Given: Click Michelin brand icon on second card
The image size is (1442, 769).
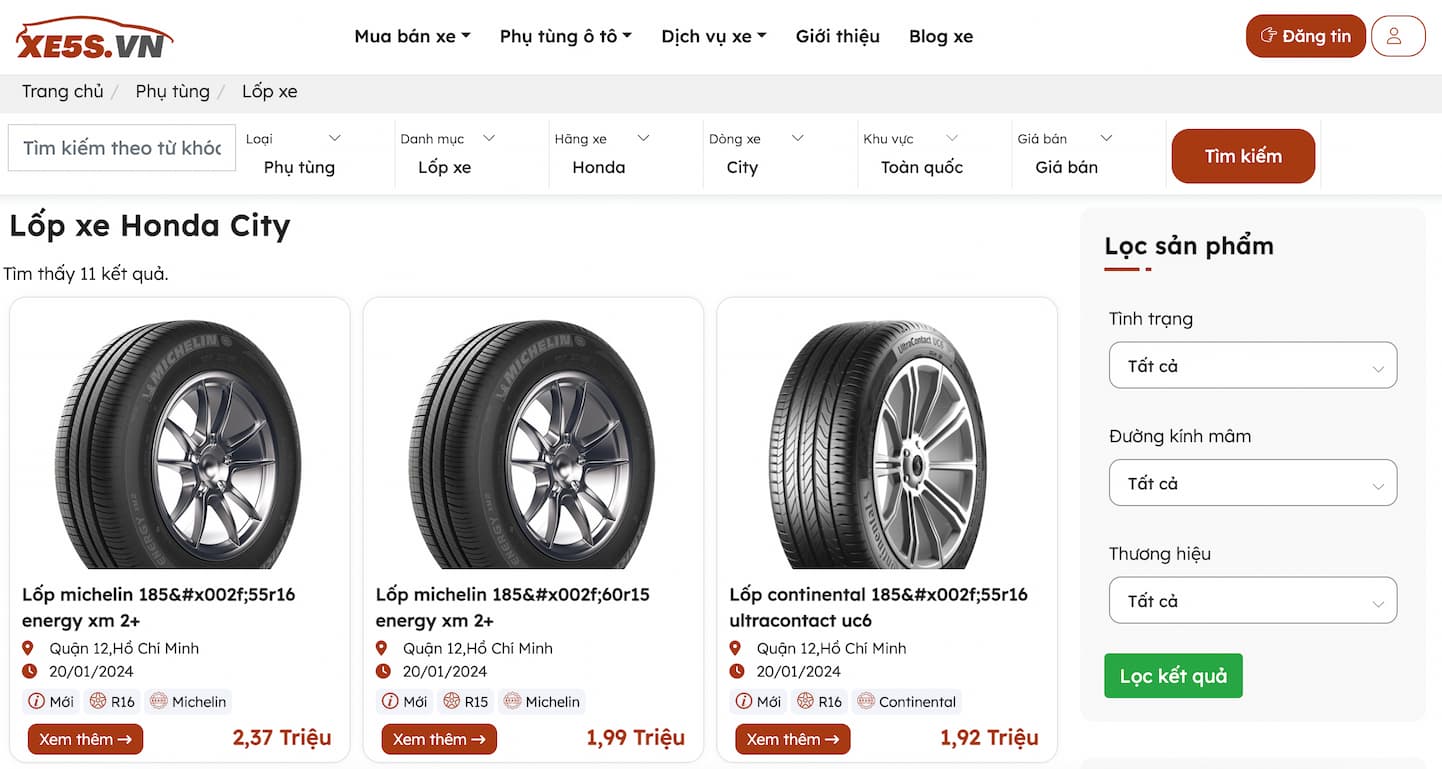Looking at the screenshot, I should point(512,701).
